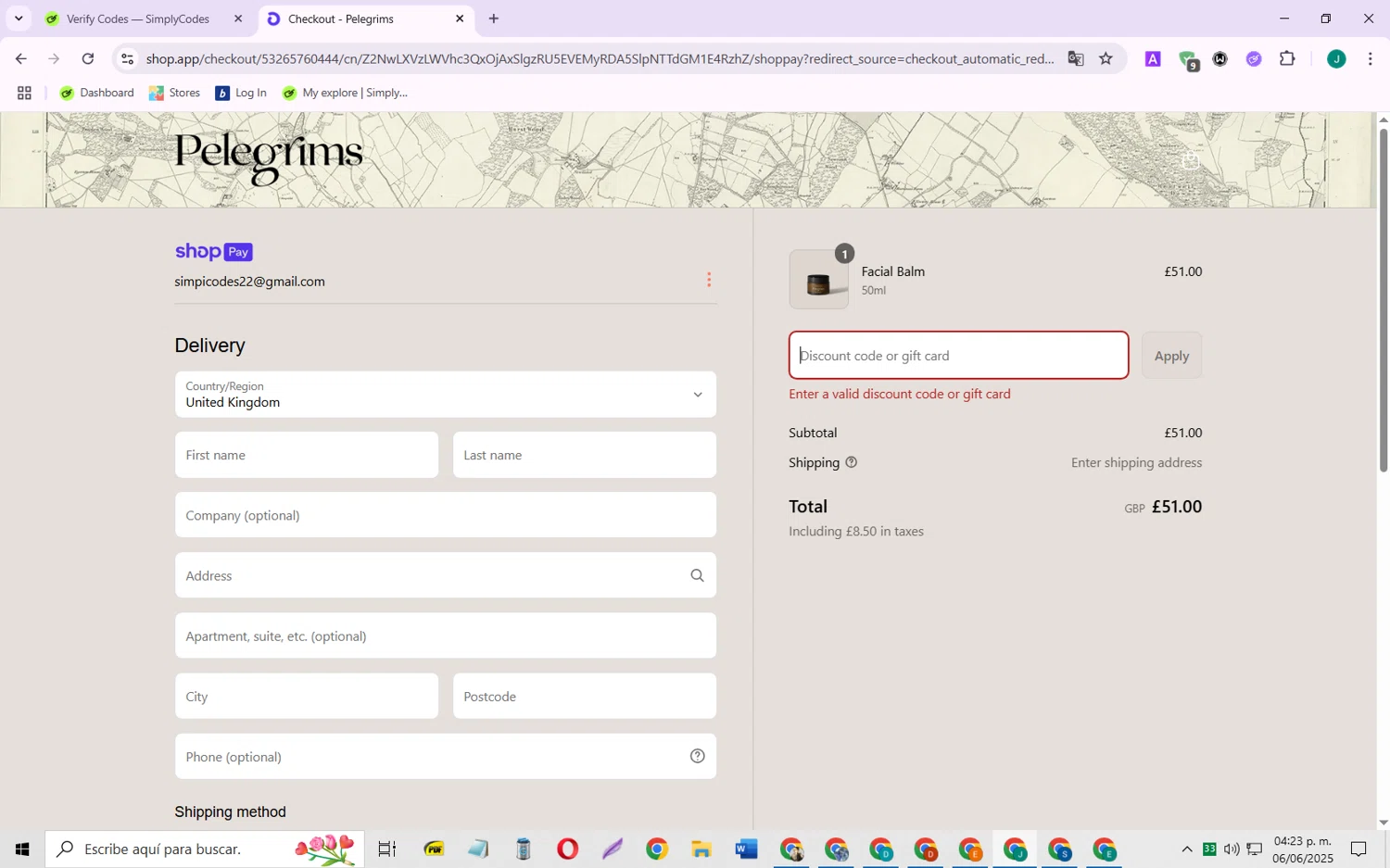This screenshot has width=1390, height=868.
Task: Expand the Country/Region dropdown
Action: 446,395
